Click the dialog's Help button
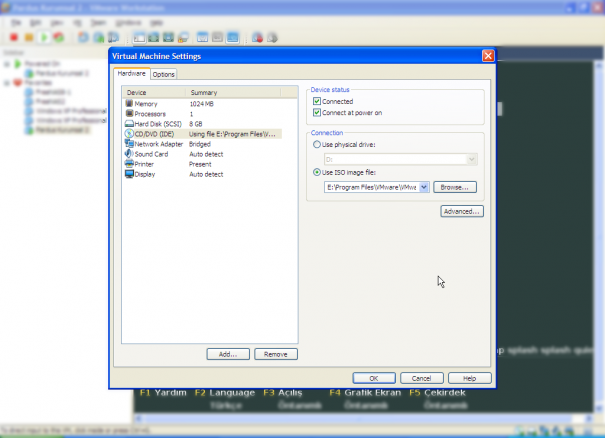 coord(470,378)
